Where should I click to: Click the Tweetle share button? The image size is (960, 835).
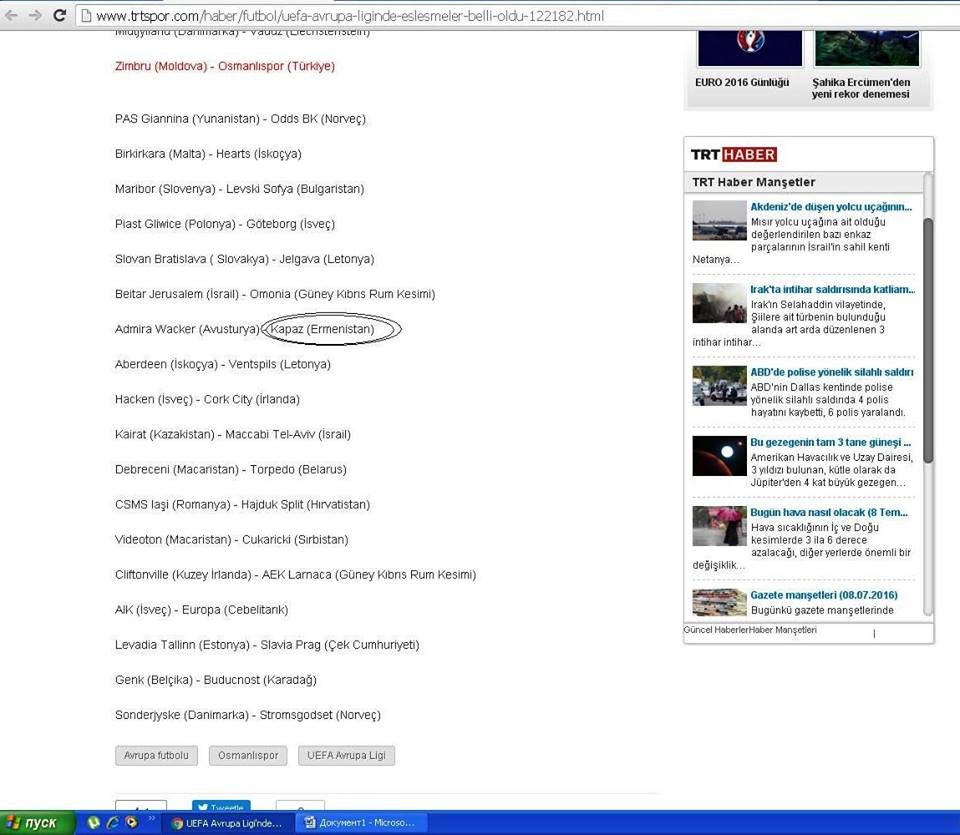tap(221, 806)
